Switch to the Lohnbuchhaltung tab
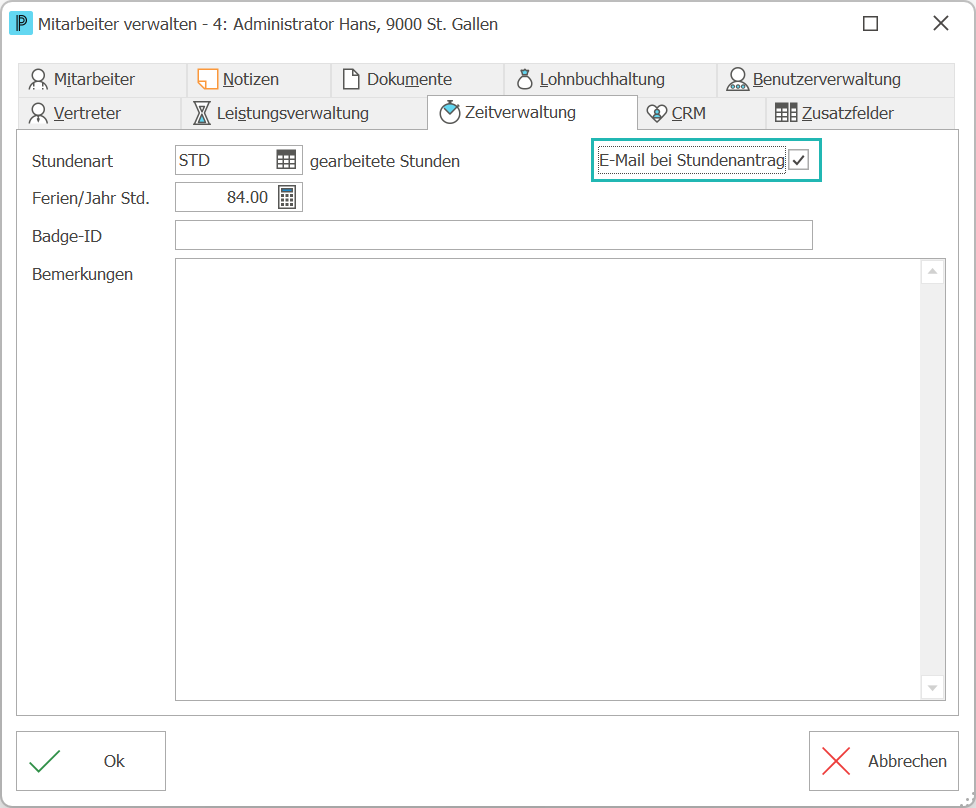This screenshot has height=808, width=976. (x=610, y=80)
